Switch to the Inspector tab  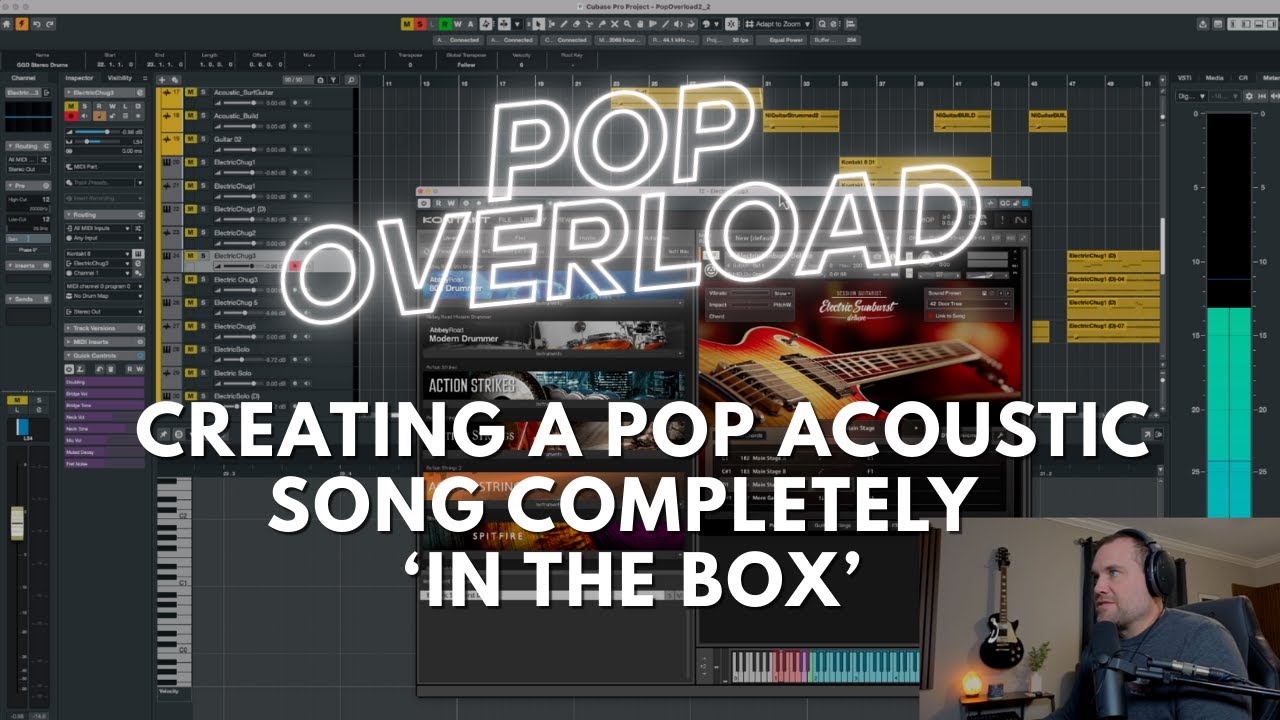click(x=79, y=78)
